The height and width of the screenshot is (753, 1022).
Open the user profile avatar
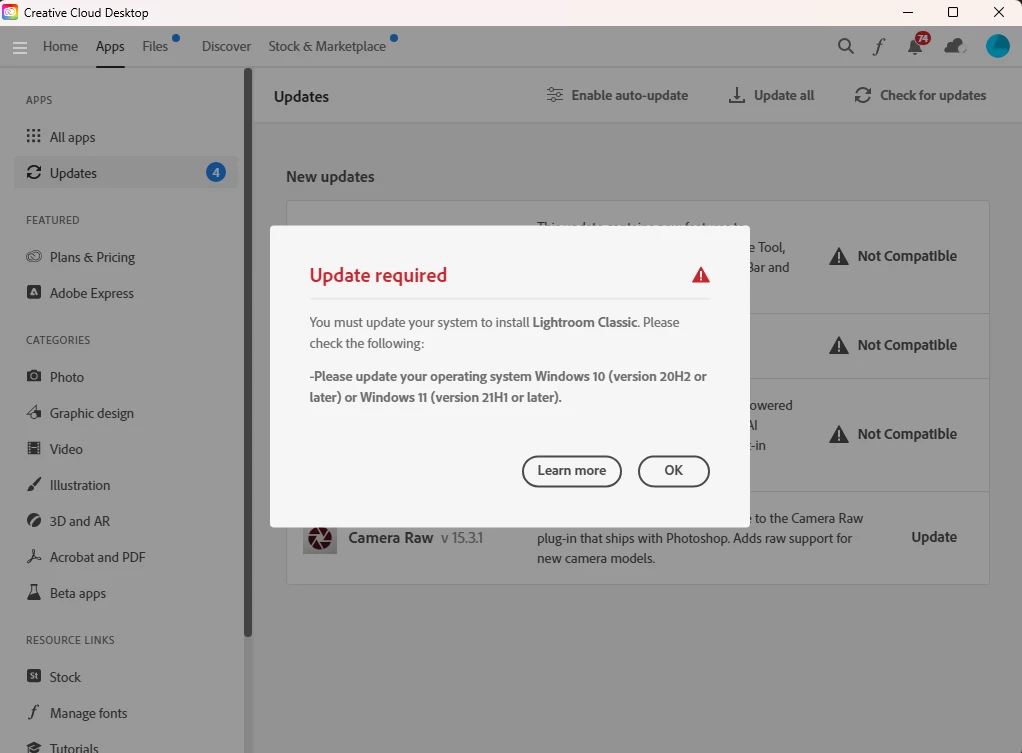pos(997,46)
